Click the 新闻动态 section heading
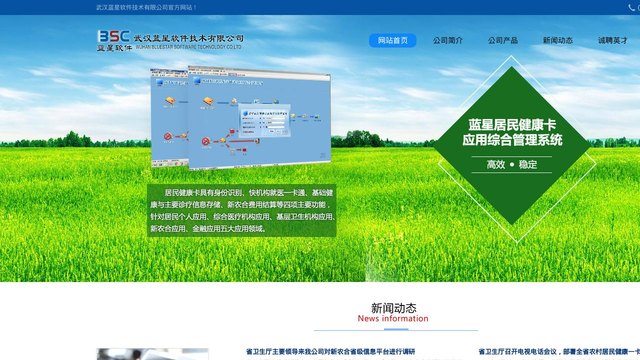 393,307
